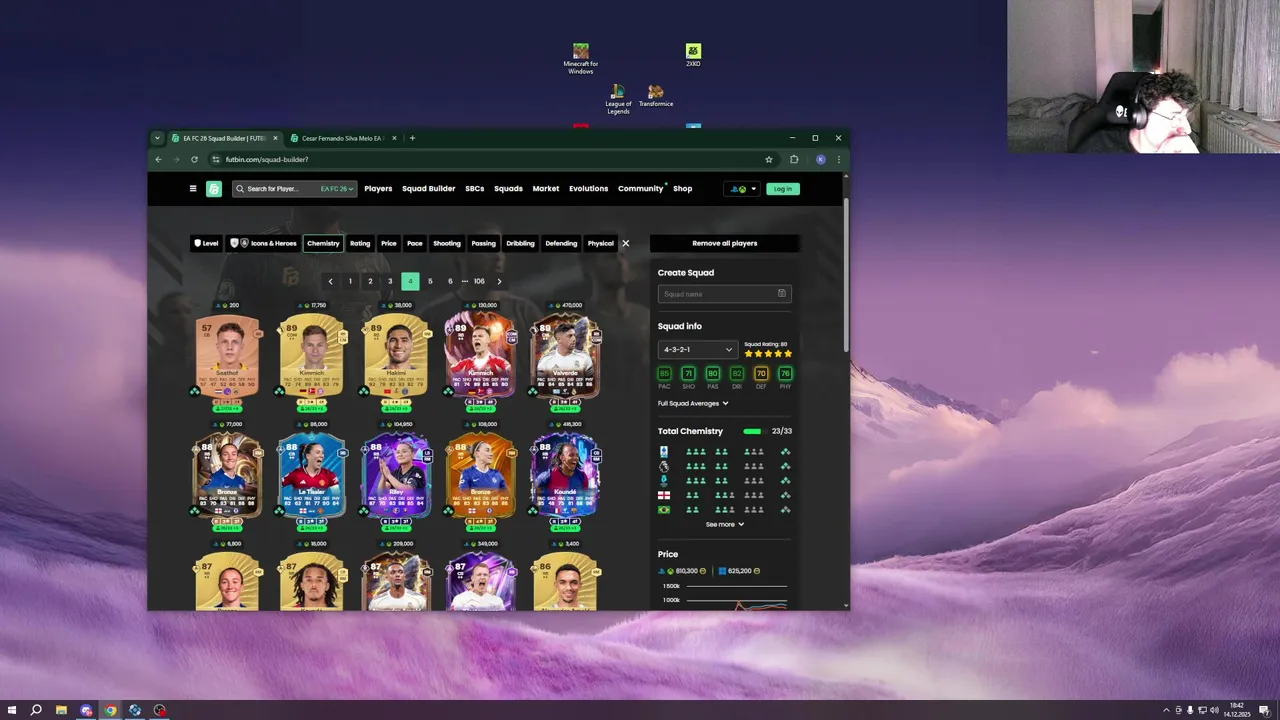Expand See more chemistry details
The height and width of the screenshot is (720, 1280).
point(725,524)
